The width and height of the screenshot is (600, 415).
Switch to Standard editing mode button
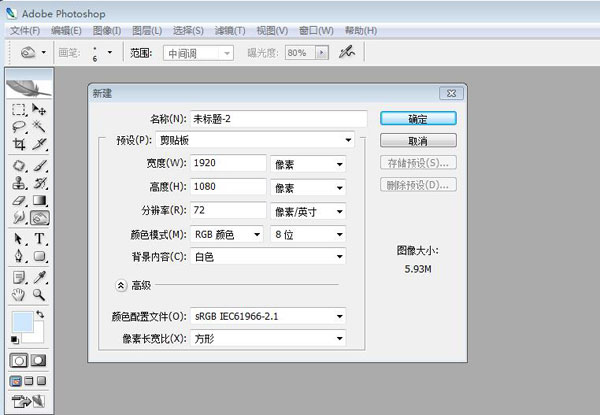click(x=19, y=359)
